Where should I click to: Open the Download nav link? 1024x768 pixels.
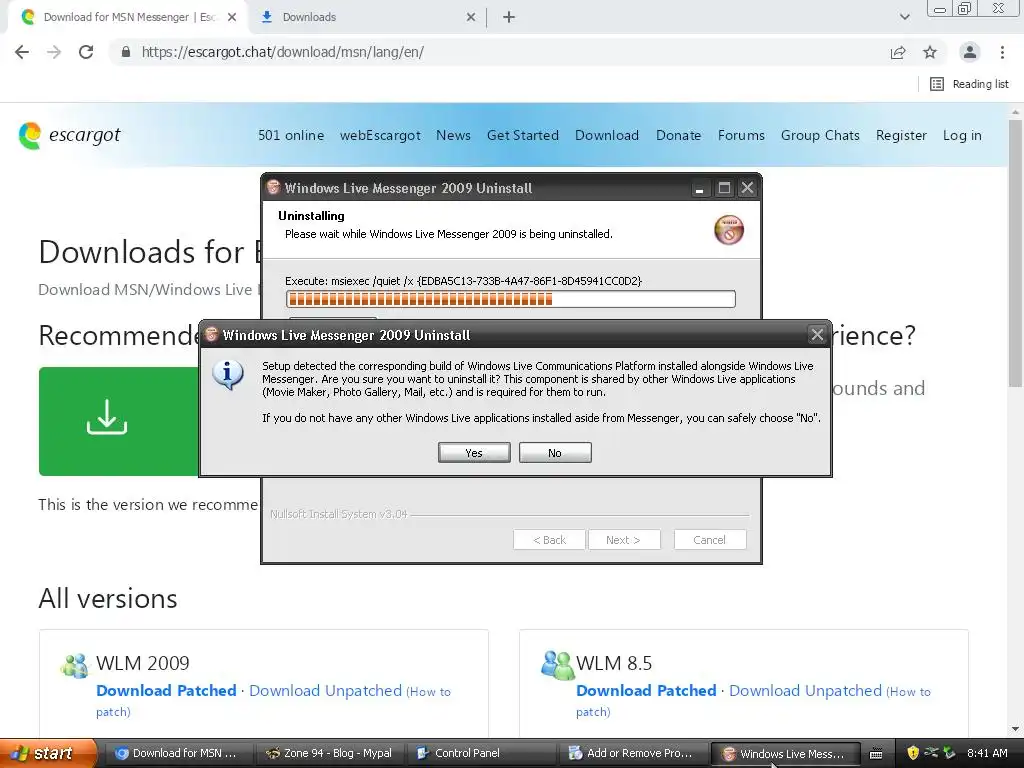pos(607,135)
